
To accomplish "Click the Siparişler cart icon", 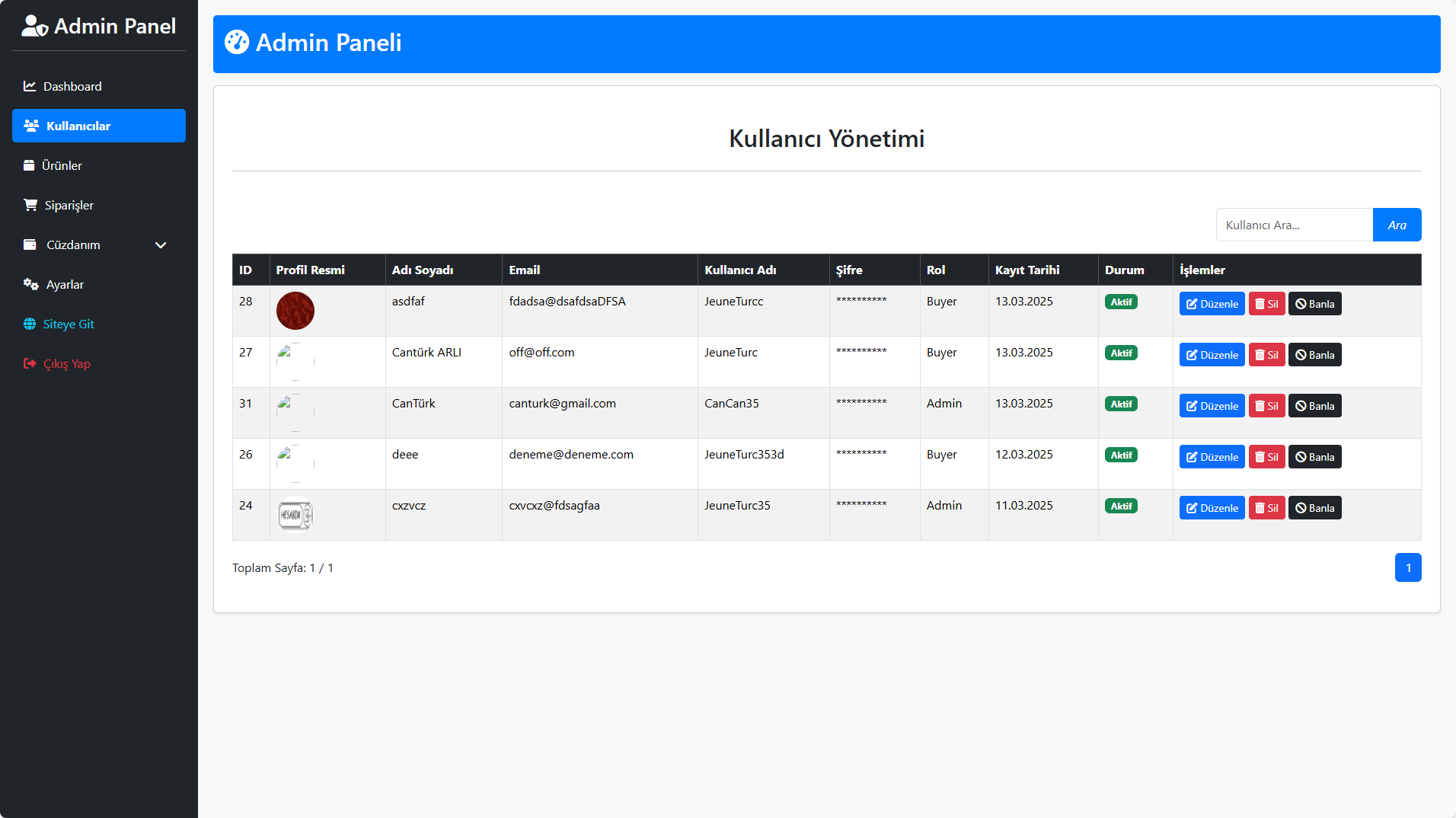I will tap(30, 205).
